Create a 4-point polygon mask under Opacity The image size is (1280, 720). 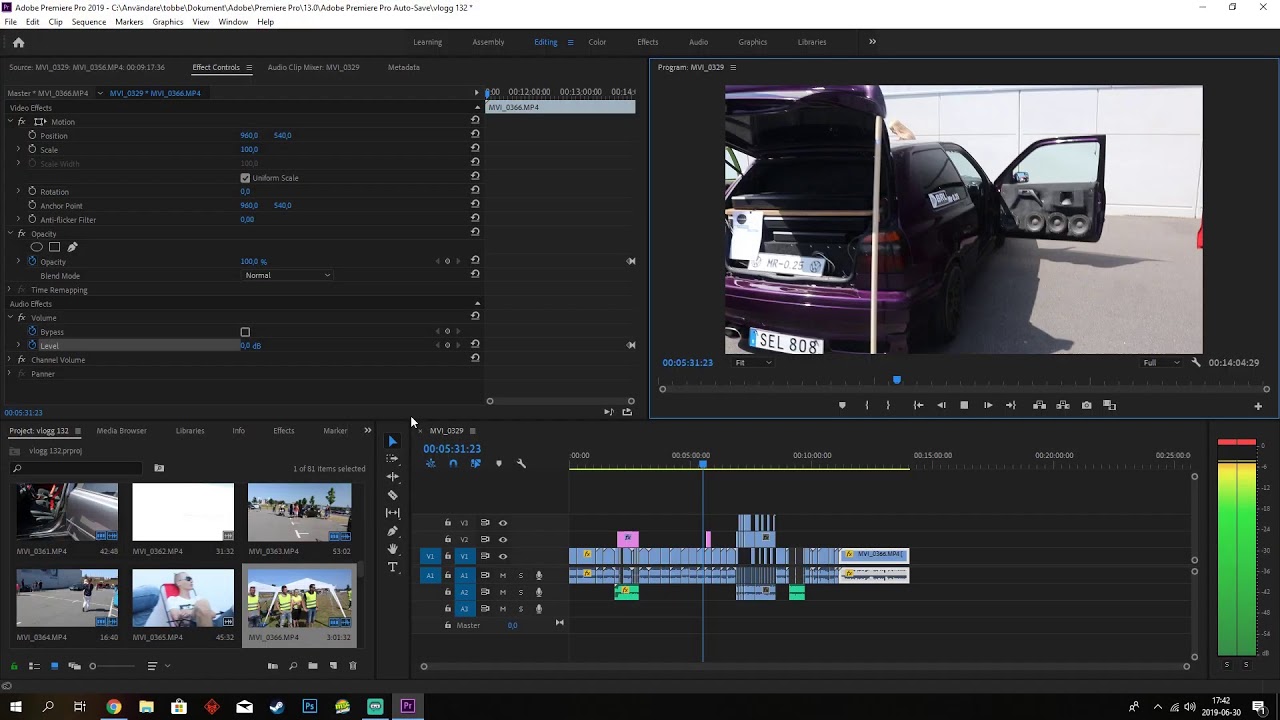coord(55,247)
